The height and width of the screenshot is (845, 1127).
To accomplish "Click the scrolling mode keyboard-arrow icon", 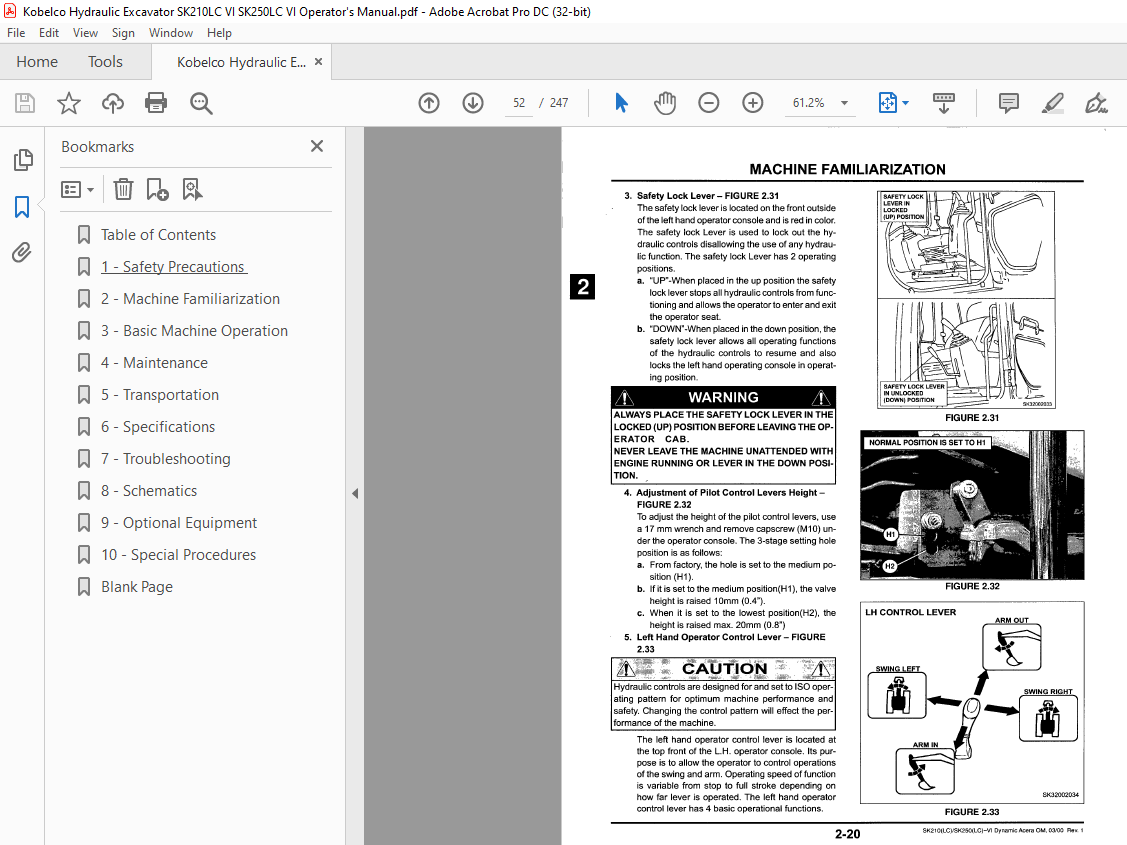I will click(944, 103).
